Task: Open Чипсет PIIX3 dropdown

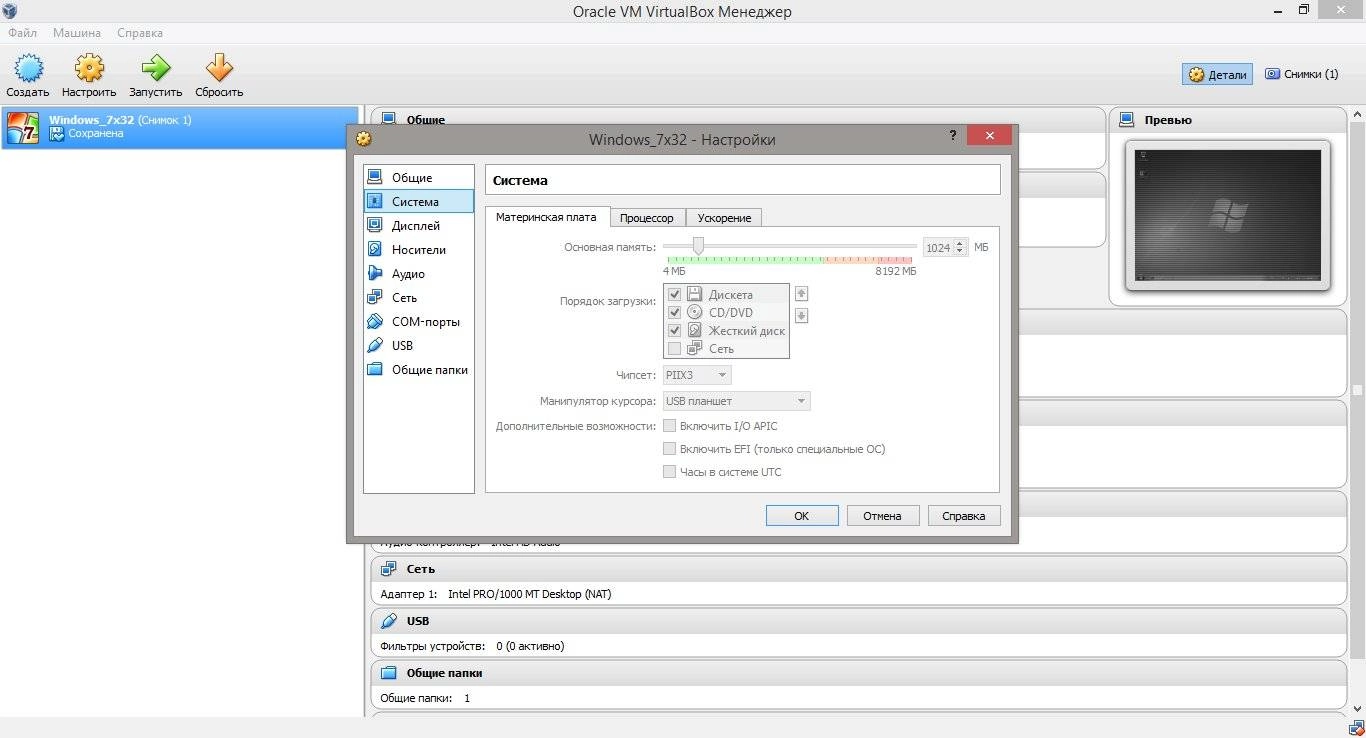Action: pyautogui.click(x=697, y=375)
